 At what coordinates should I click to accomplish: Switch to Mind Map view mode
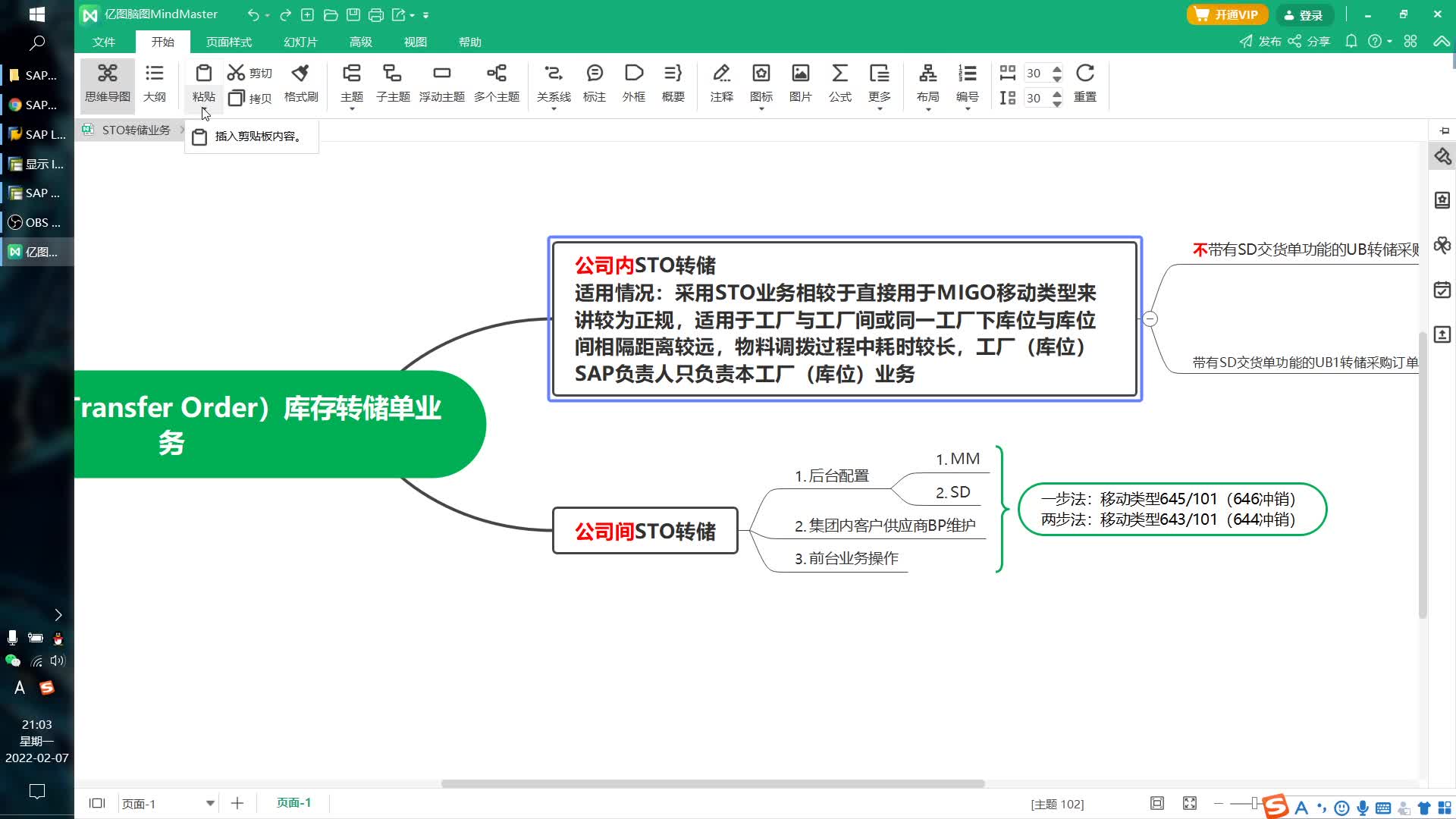point(107,83)
